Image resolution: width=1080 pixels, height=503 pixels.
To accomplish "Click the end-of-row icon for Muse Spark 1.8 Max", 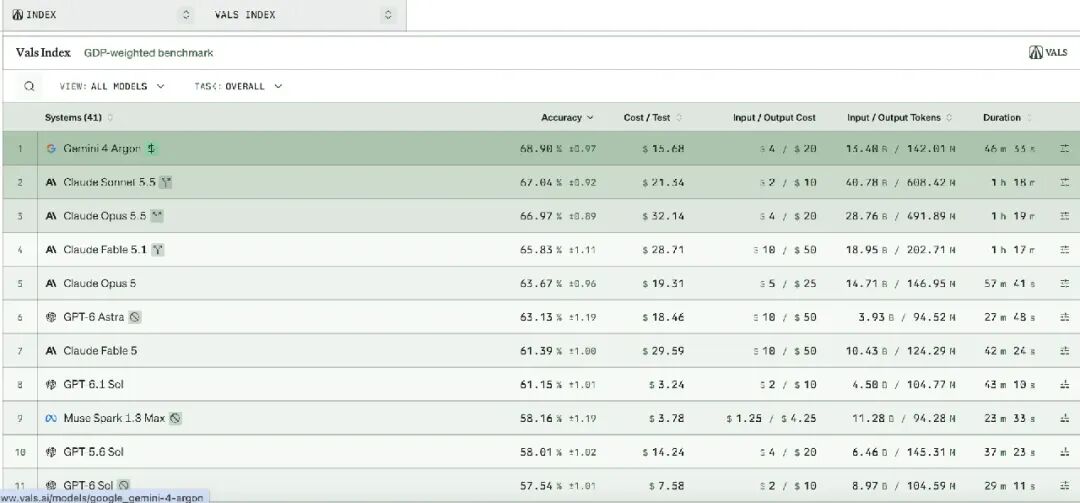I will (1065, 418).
